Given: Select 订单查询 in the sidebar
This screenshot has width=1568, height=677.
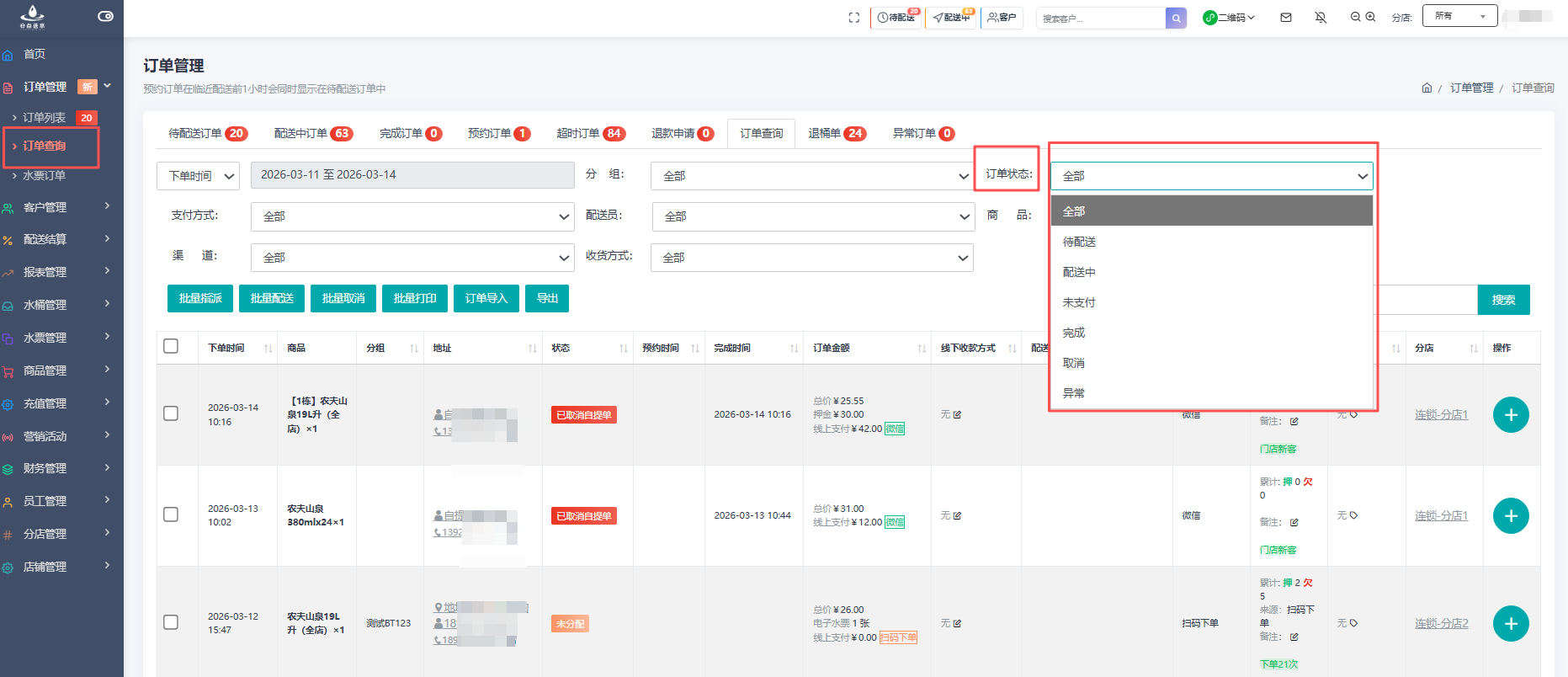Looking at the screenshot, I should tap(44, 146).
